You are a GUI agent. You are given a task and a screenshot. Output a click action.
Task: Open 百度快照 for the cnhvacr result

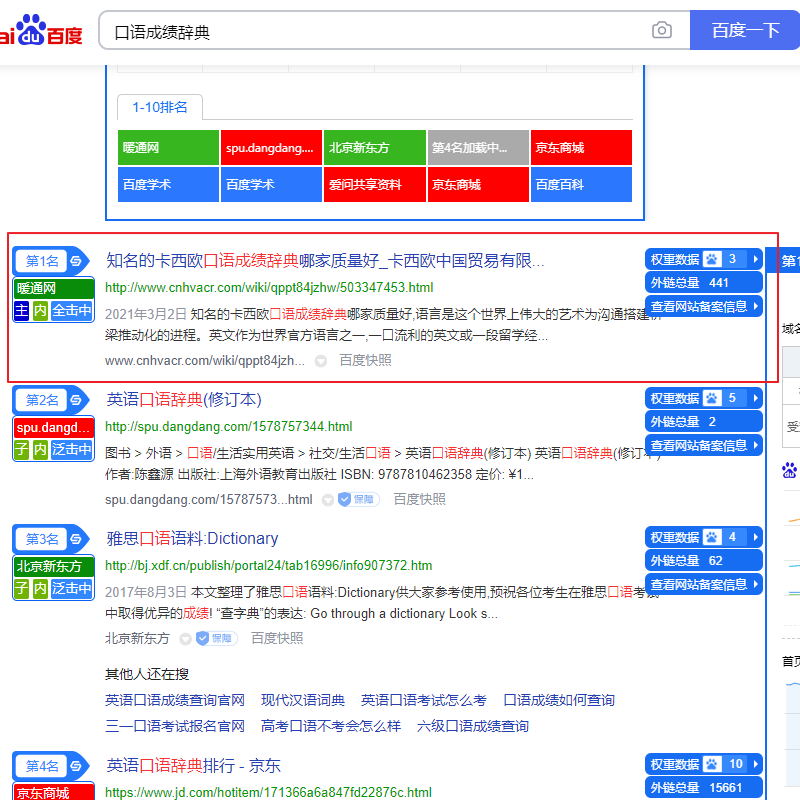pyautogui.click(x=365, y=360)
